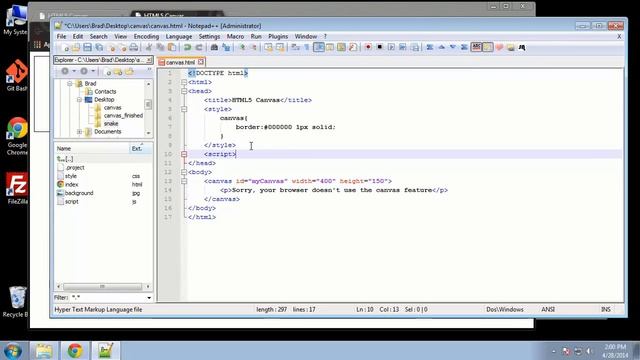Open the Edit menu
Viewport: 640px width, 360px height.
pyautogui.click(x=78, y=36)
